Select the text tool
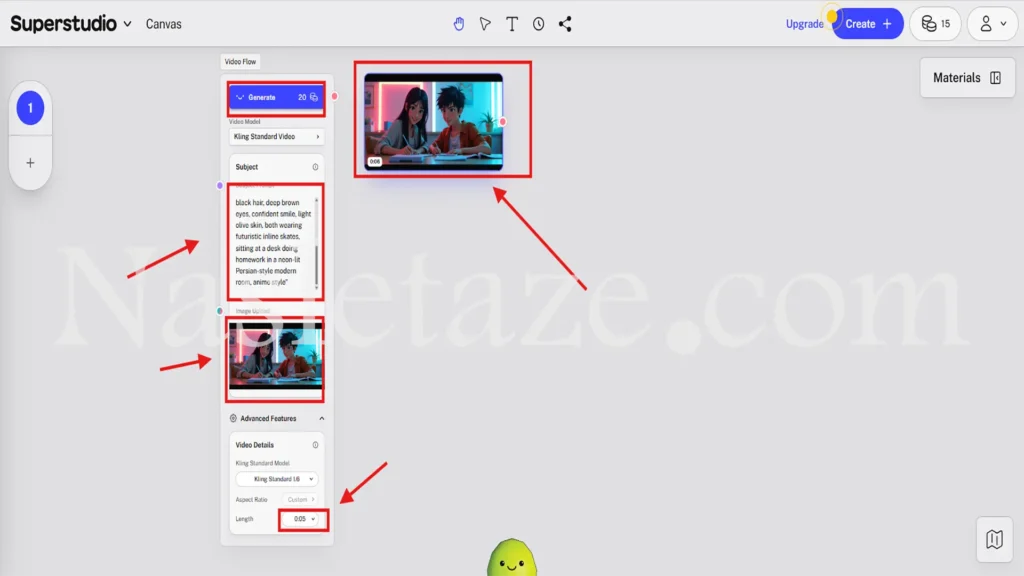Viewport: 1024px width, 576px height. click(x=512, y=24)
